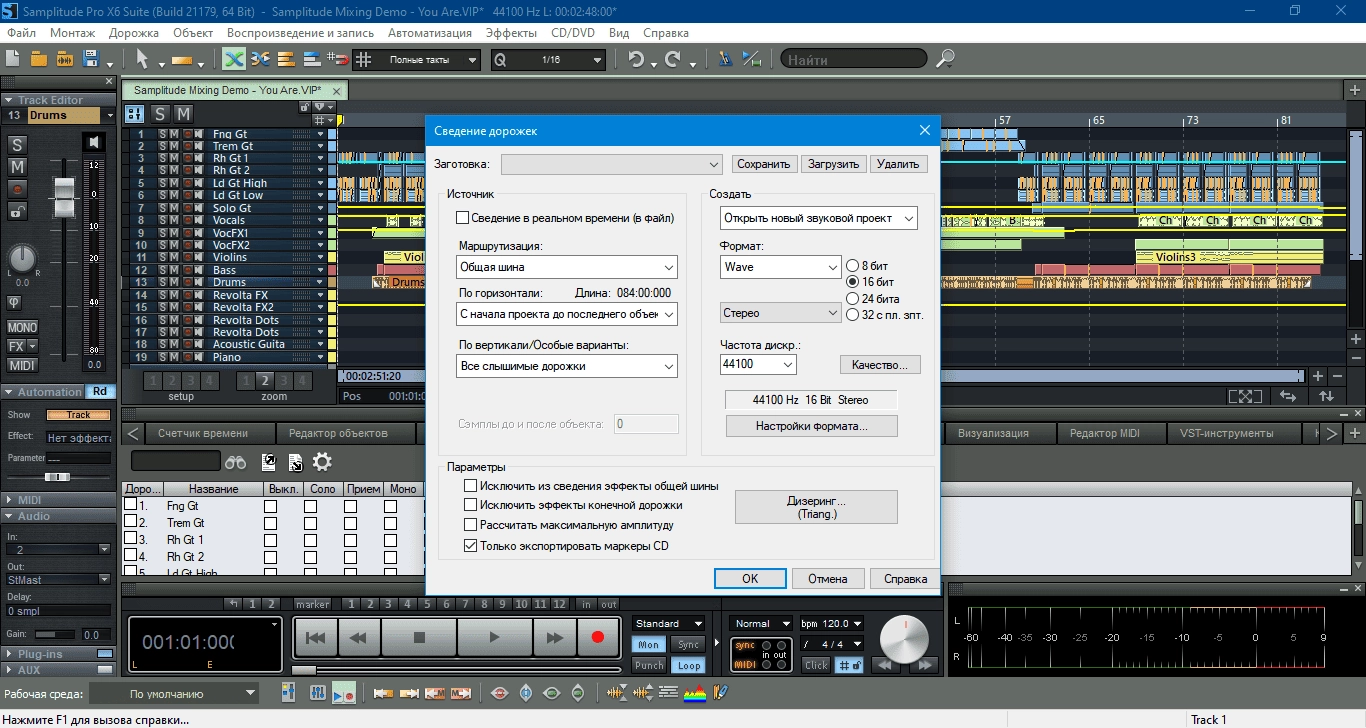The height and width of the screenshot is (728, 1366).
Task: Open the Формат dropdown showing Wave
Action: pos(781,267)
